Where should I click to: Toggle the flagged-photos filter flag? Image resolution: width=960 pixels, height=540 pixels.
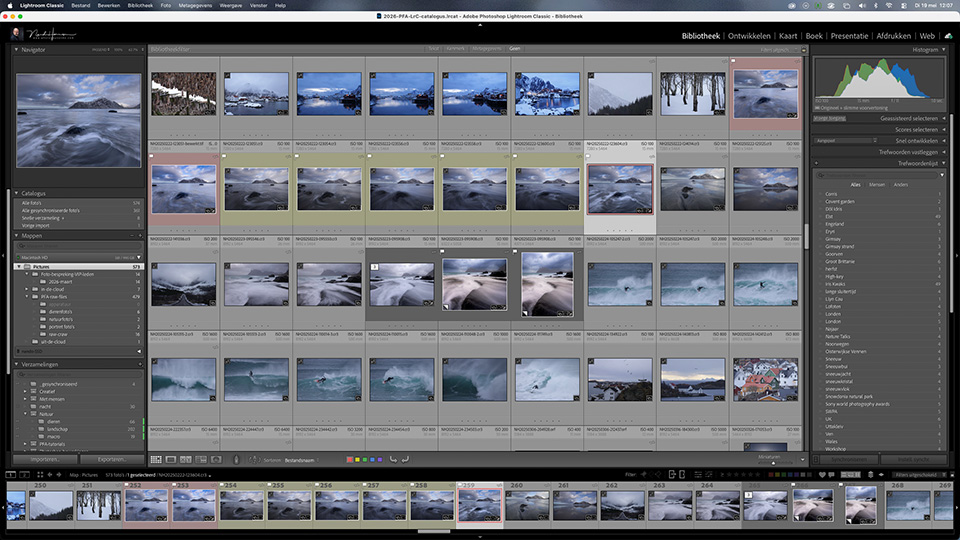[643, 474]
